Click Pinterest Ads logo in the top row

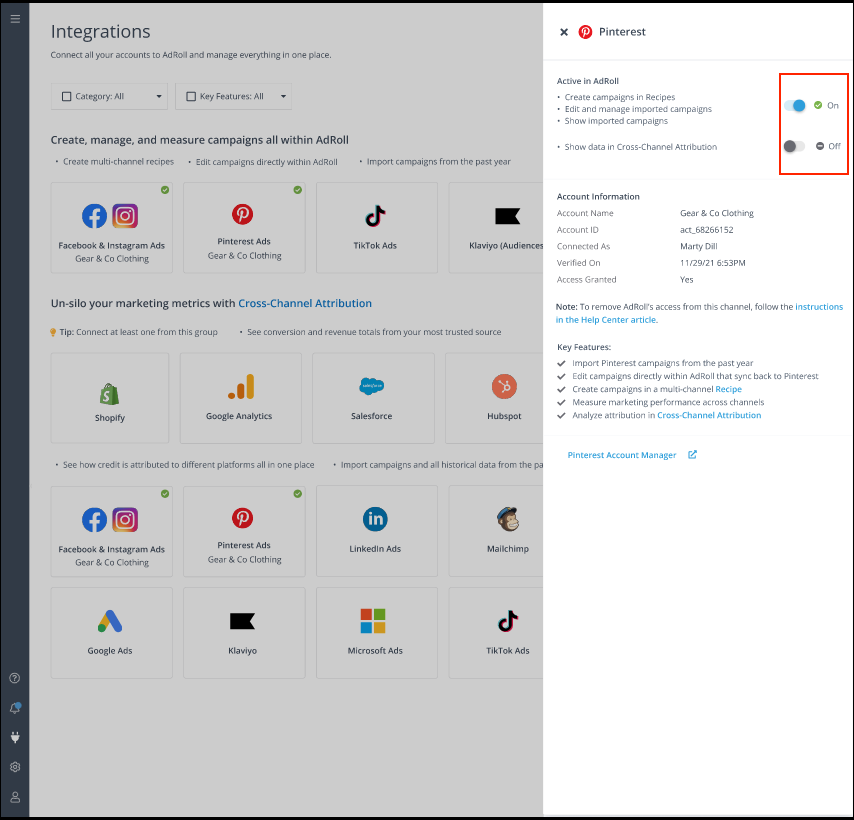pos(242,214)
